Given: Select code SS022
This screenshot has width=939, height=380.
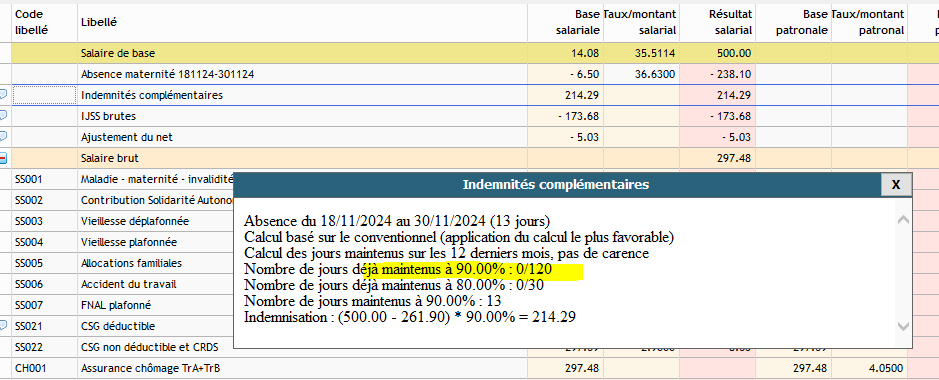Looking at the screenshot, I should pyautogui.click(x=29, y=346).
